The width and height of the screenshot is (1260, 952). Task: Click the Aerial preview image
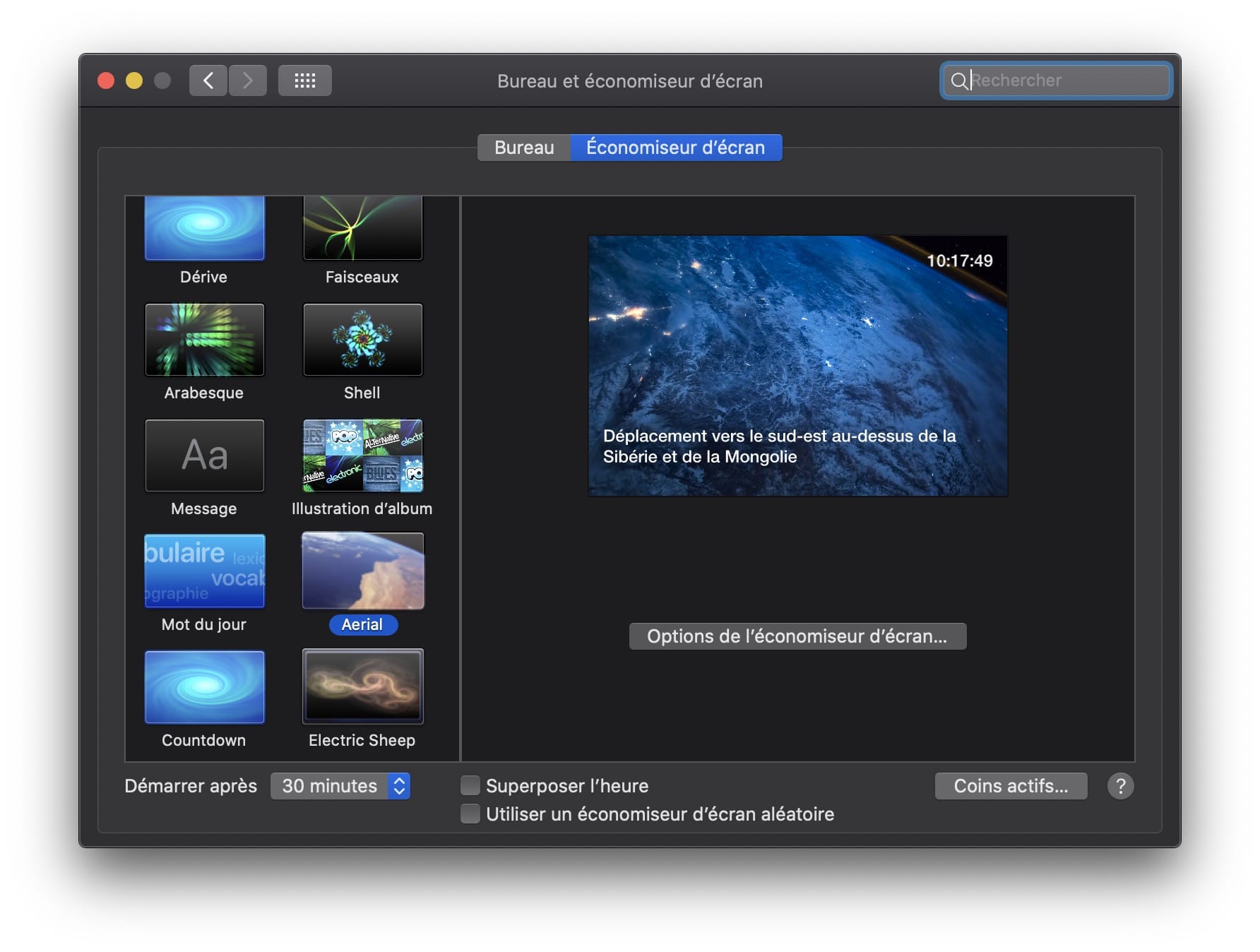tap(798, 366)
